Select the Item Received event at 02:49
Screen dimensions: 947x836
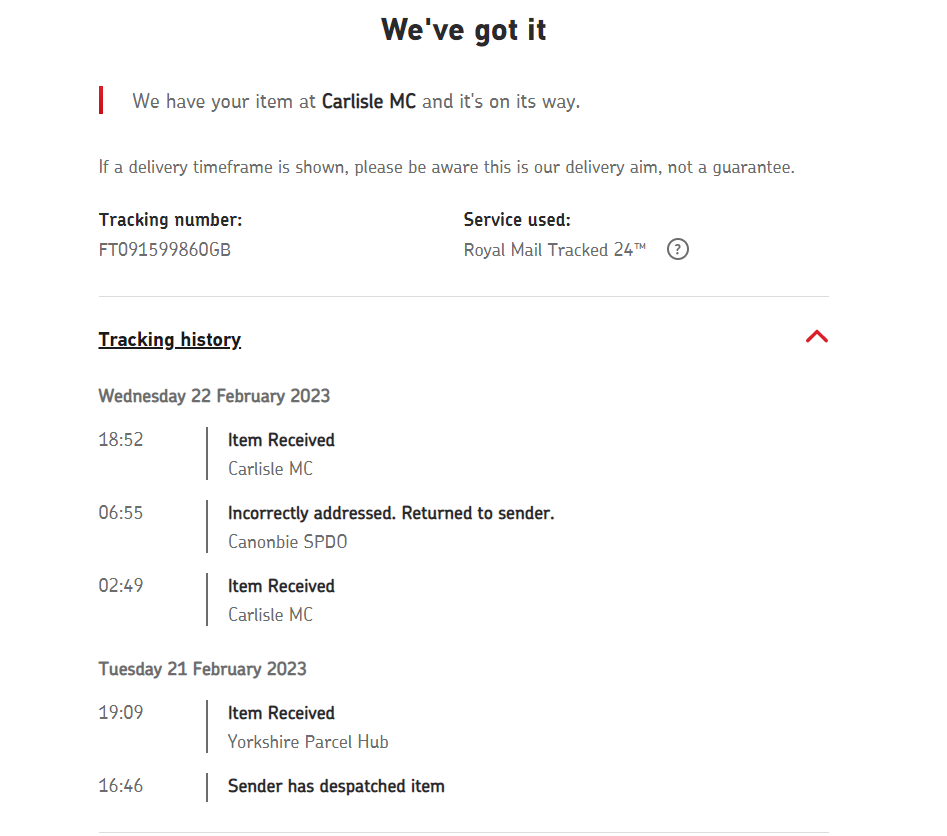tap(281, 586)
